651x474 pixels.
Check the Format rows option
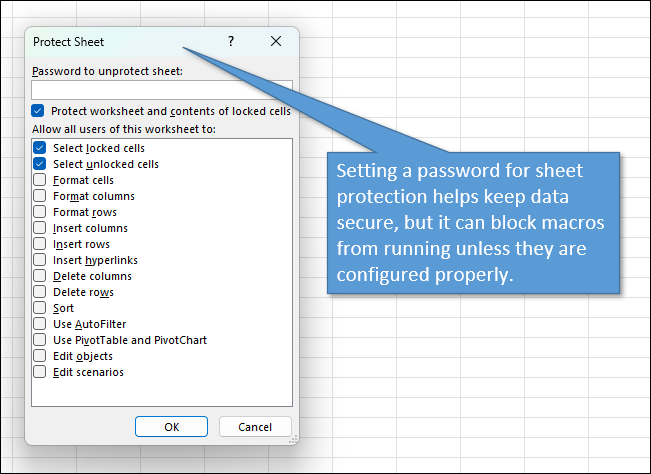click(40, 212)
